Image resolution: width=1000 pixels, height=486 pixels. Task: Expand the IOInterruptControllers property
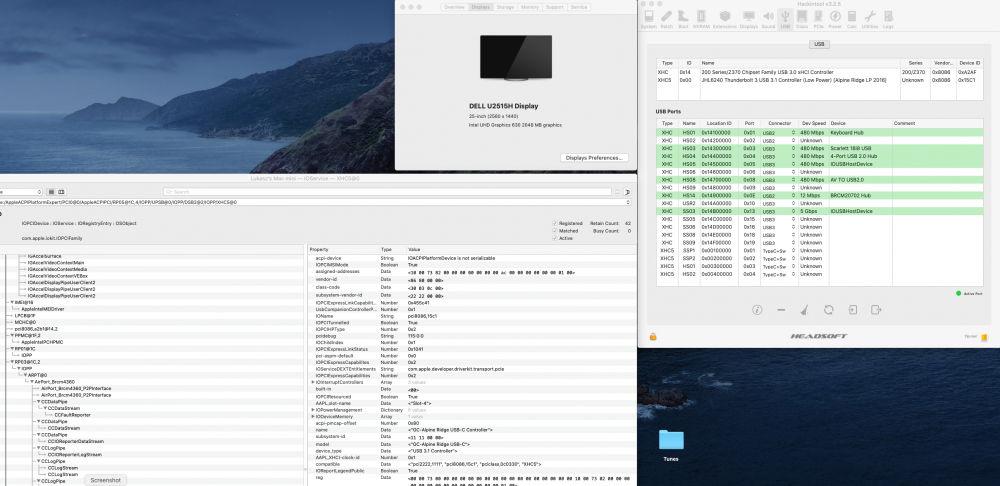point(312,382)
